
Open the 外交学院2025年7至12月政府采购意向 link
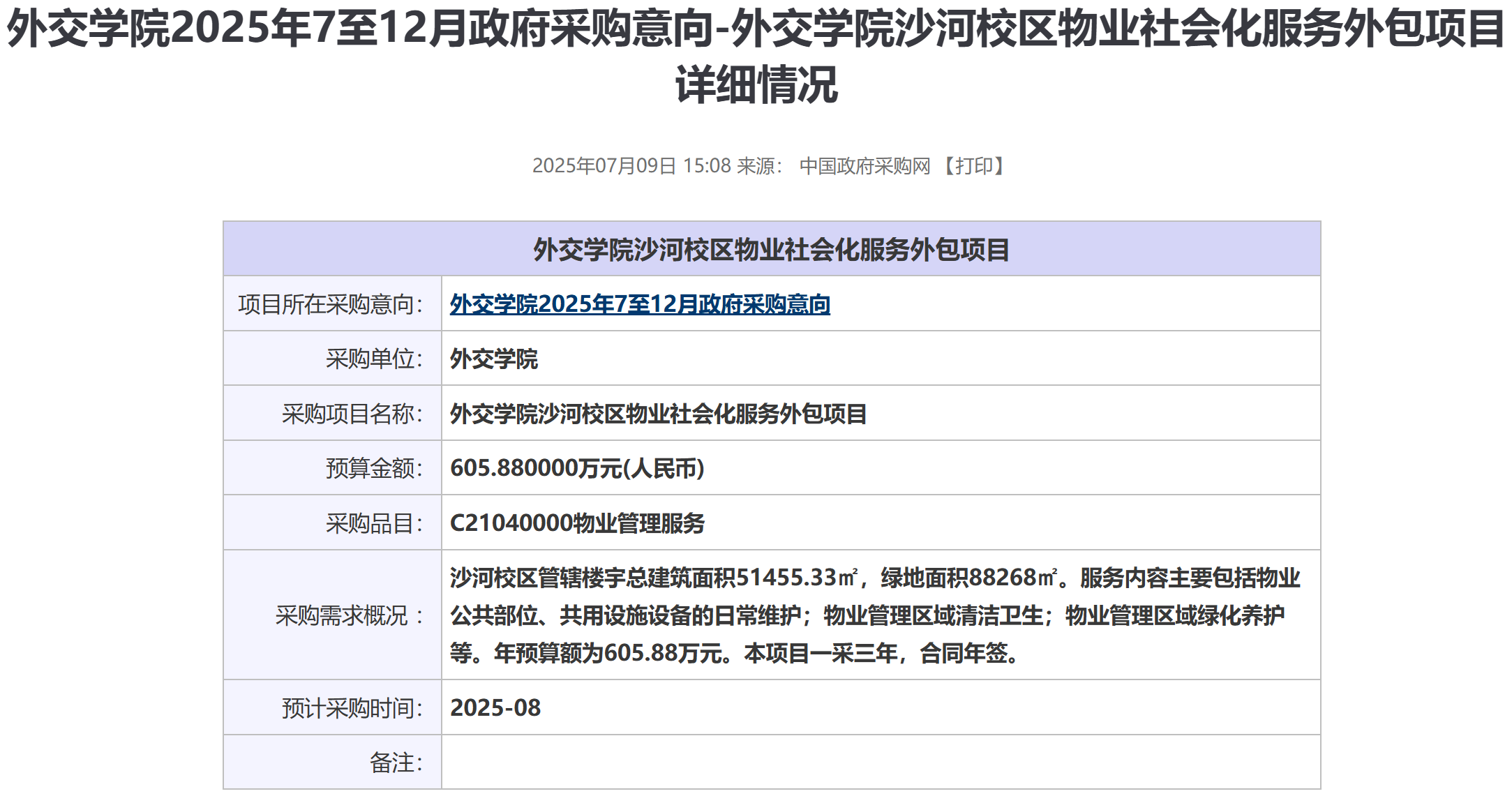pos(639,304)
